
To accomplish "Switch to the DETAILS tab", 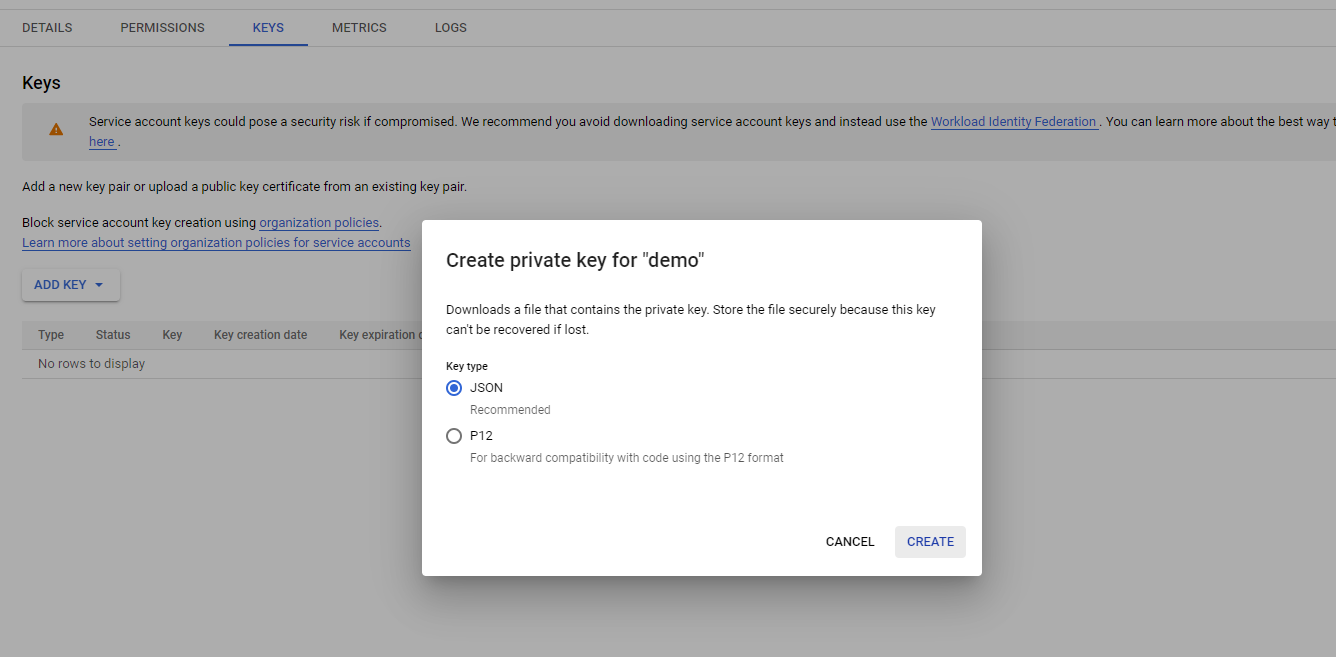I will tap(47, 28).
